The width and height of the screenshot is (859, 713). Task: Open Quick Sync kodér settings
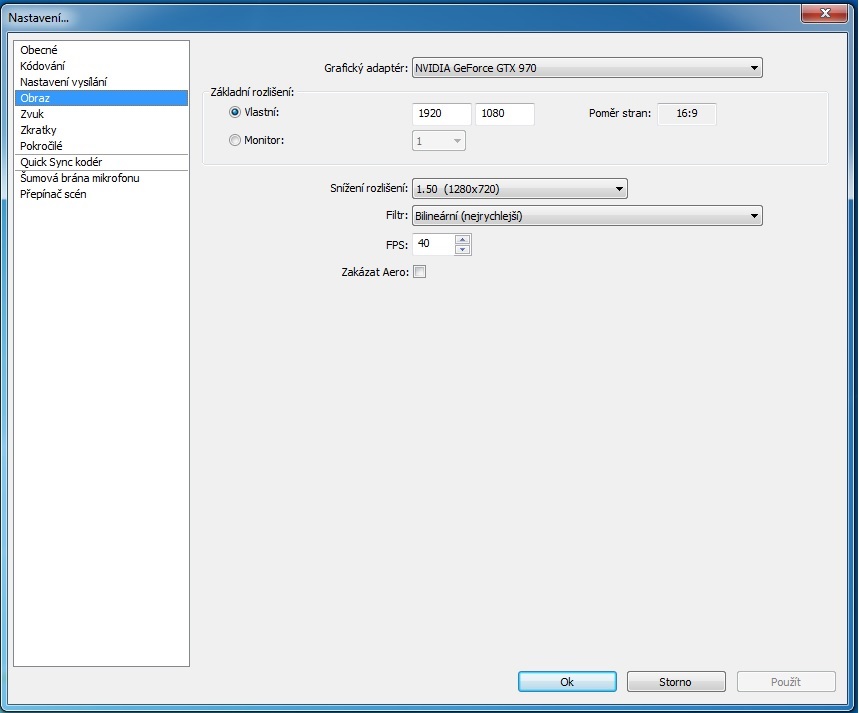[x=101, y=162]
